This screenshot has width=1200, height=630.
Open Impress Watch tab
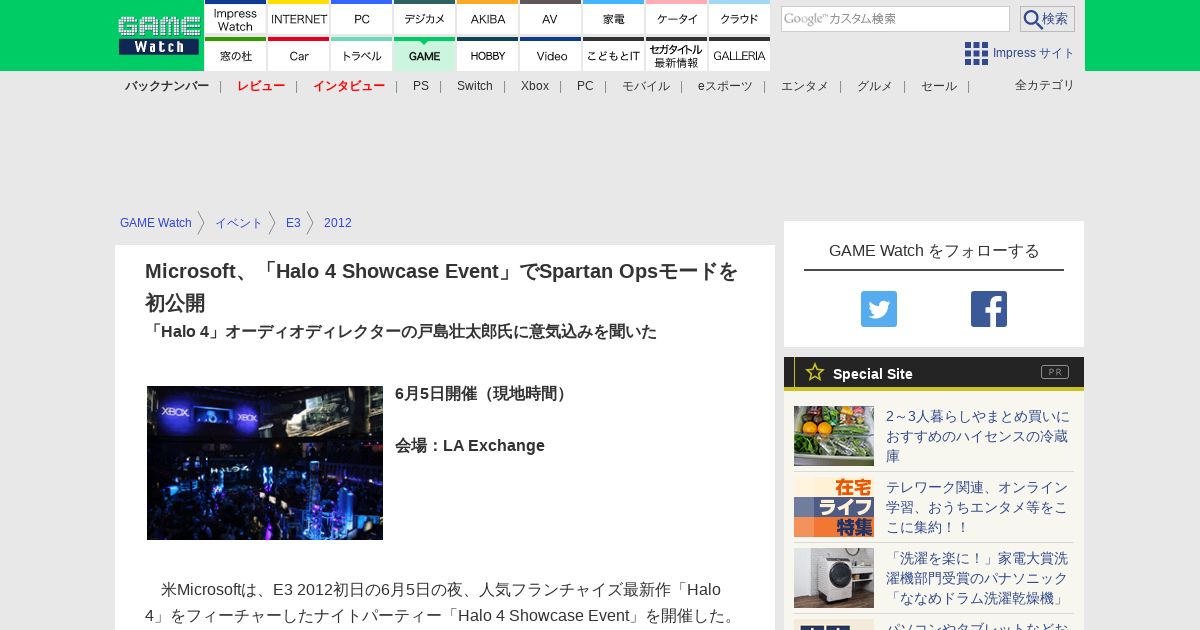click(x=235, y=17)
